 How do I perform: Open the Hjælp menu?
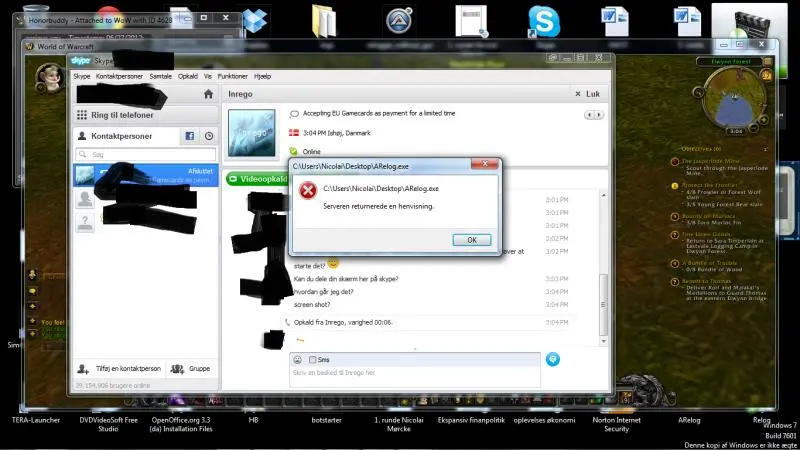(262, 76)
